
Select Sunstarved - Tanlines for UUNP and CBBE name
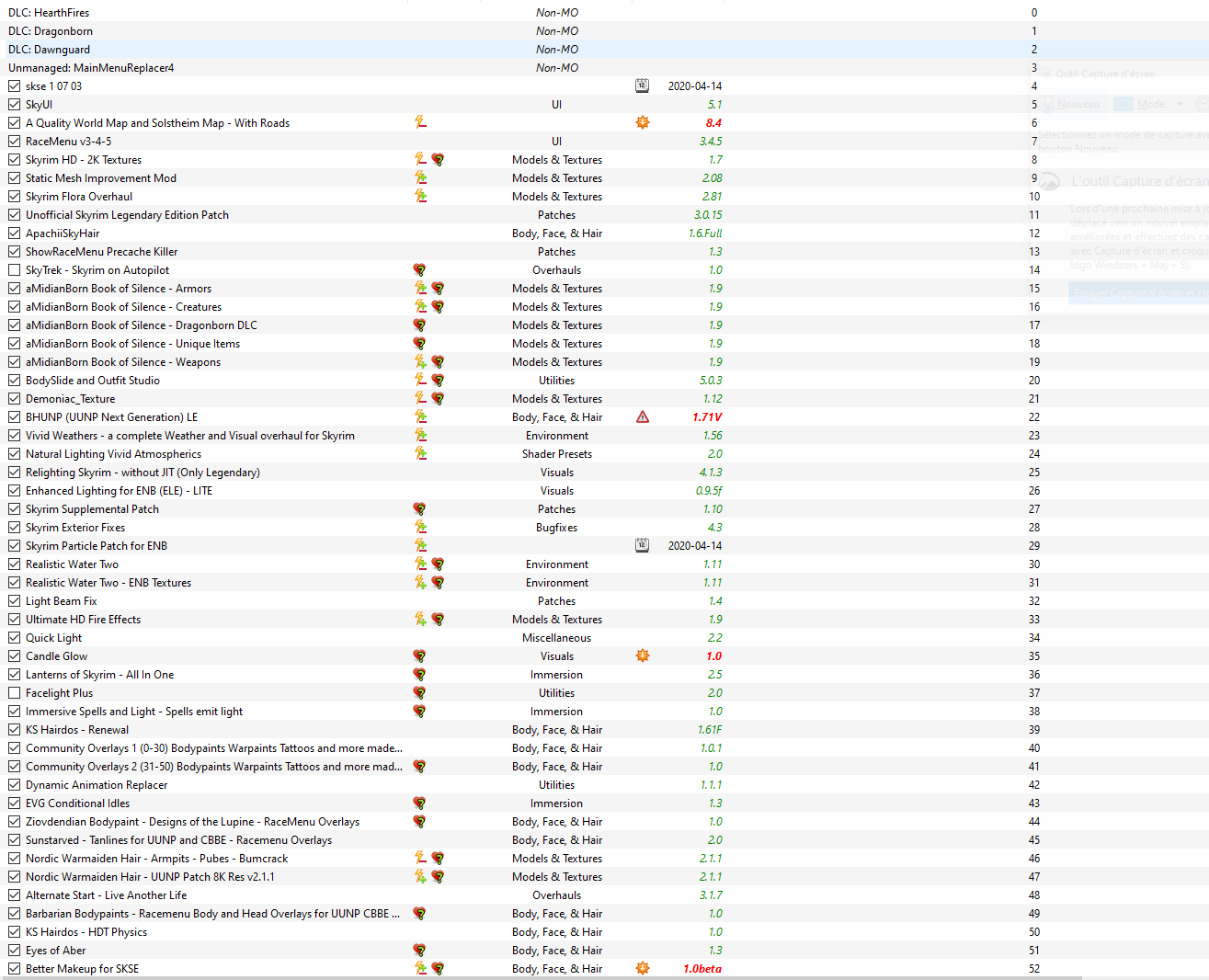(178, 839)
